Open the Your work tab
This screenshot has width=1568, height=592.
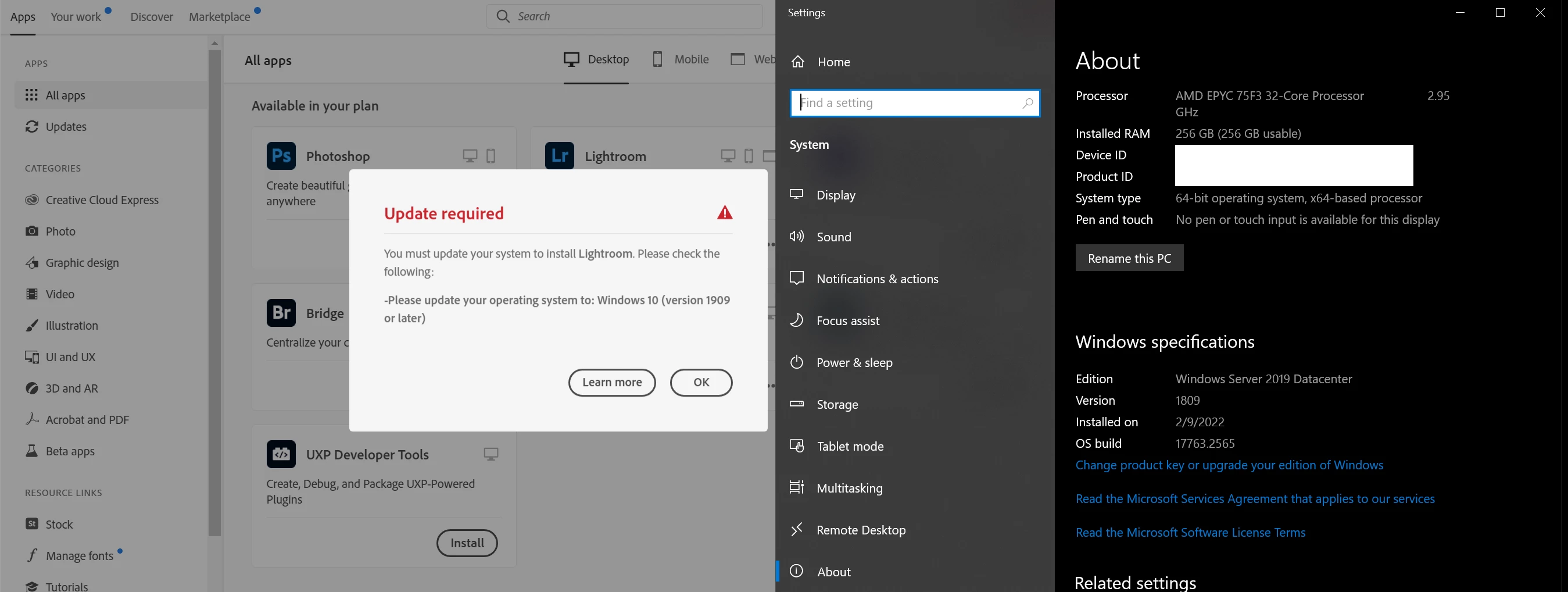pyautogui.click(x=76, y=17)
